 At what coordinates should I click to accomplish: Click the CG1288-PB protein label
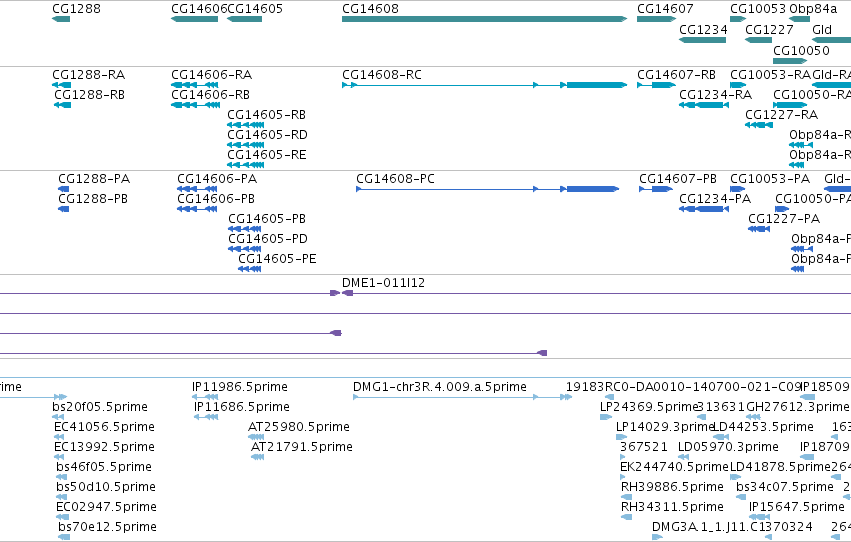click(93, 199)
